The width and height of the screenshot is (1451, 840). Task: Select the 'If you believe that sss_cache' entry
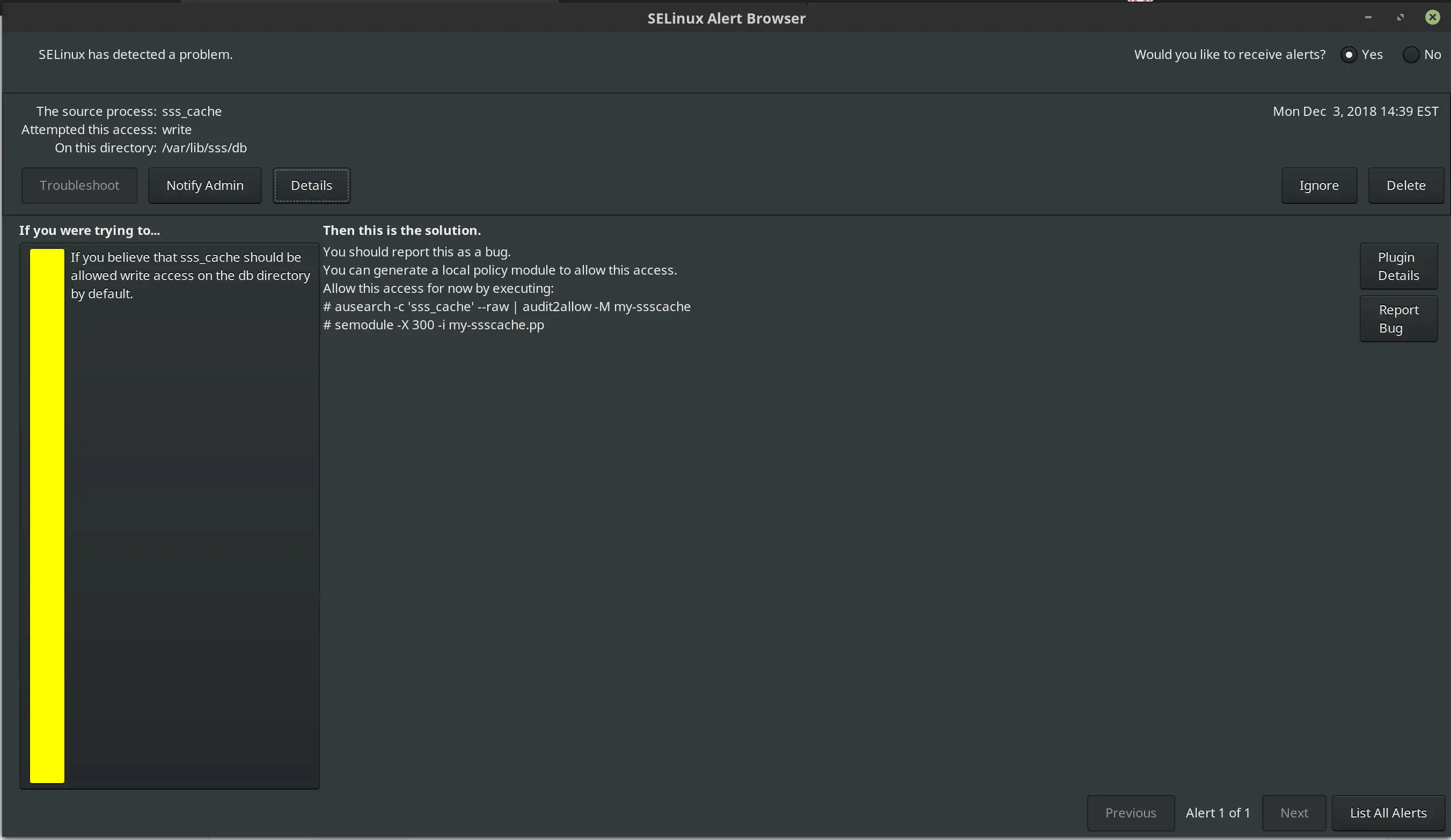190,275
